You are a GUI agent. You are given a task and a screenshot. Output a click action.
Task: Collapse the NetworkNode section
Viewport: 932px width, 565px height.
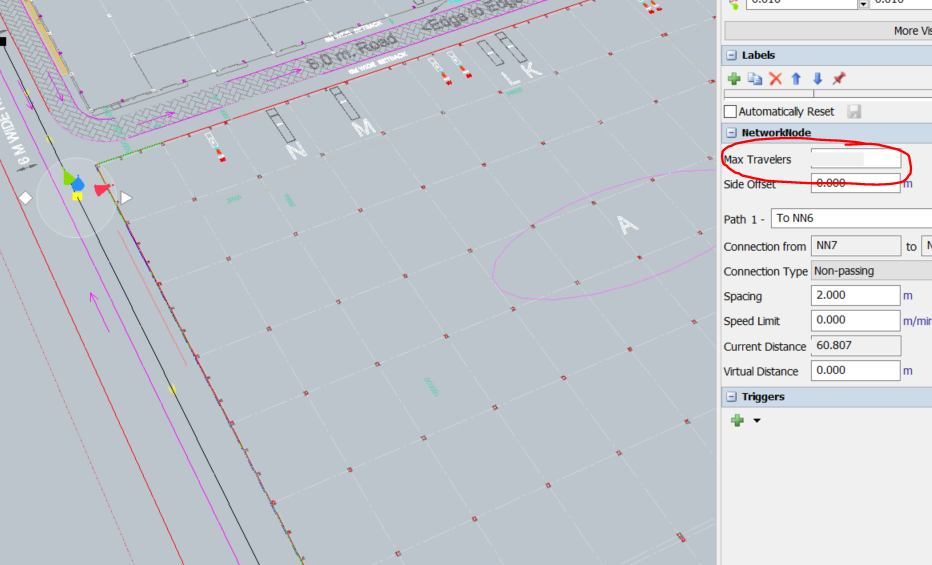(x=731, y=133)
